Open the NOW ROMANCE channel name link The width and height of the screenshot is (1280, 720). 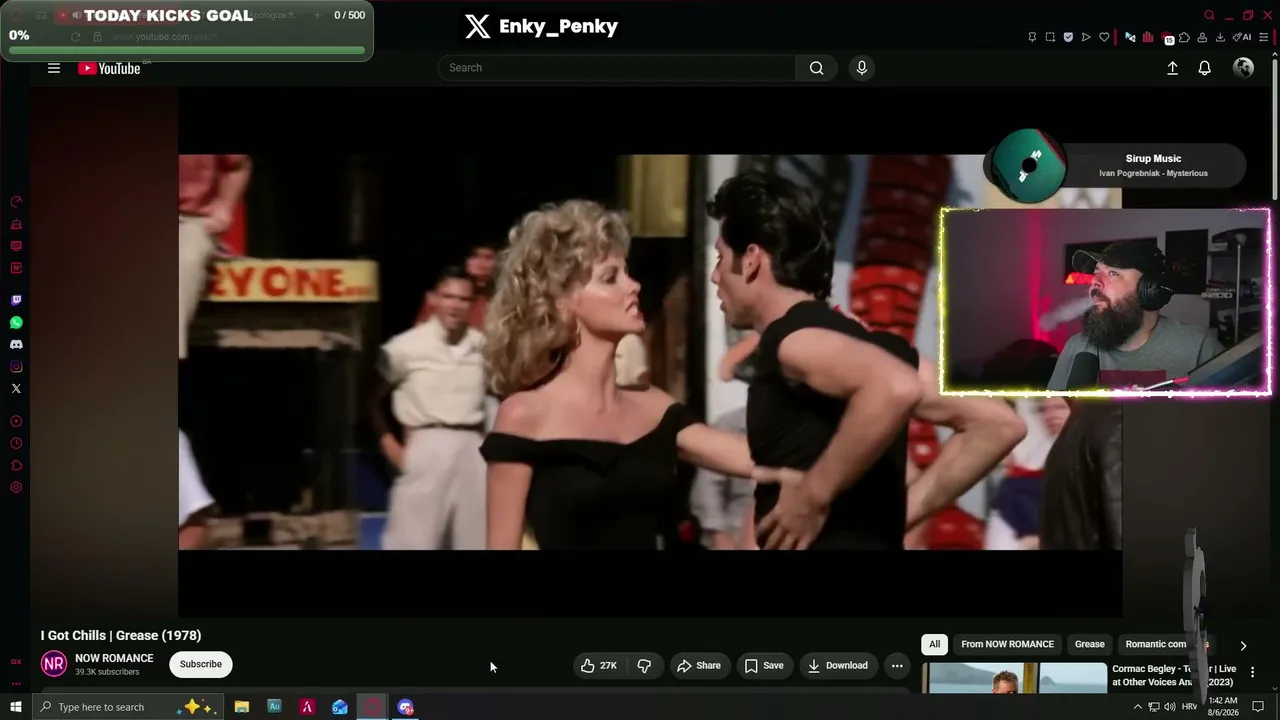pos(114,658)
